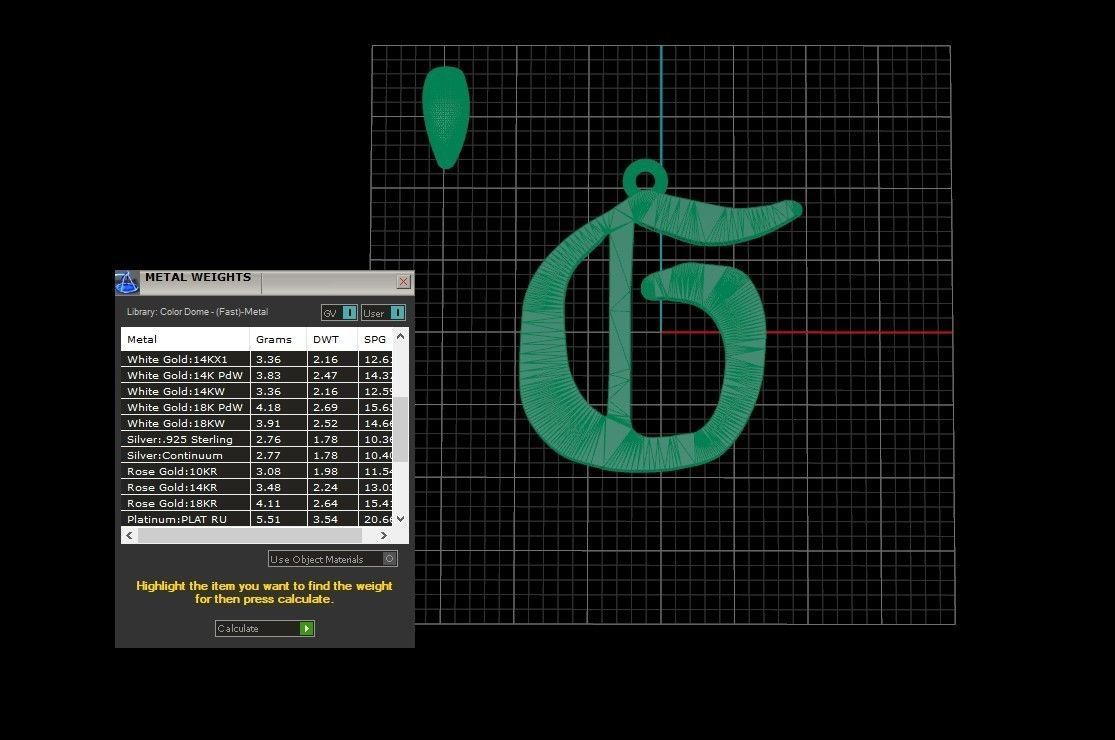1115x740 pixels.
Task: Click the horizontal scrollbar thumb
Action: tap(250, 535)
